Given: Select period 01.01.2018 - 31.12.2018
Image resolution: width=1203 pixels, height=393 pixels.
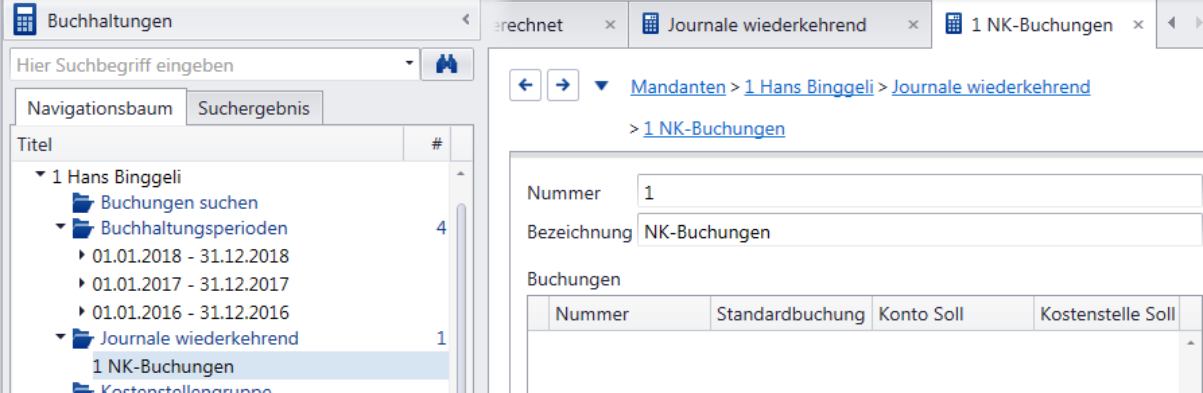Looking at the screenshot, I should pos(190,257).
